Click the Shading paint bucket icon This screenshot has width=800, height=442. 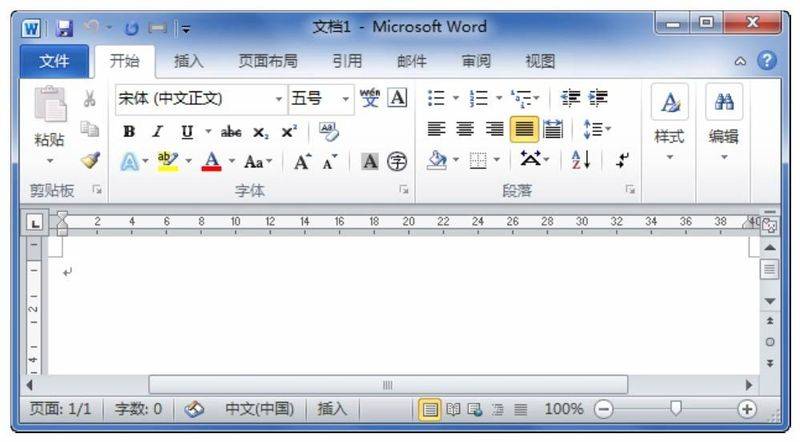coord(437,161)
